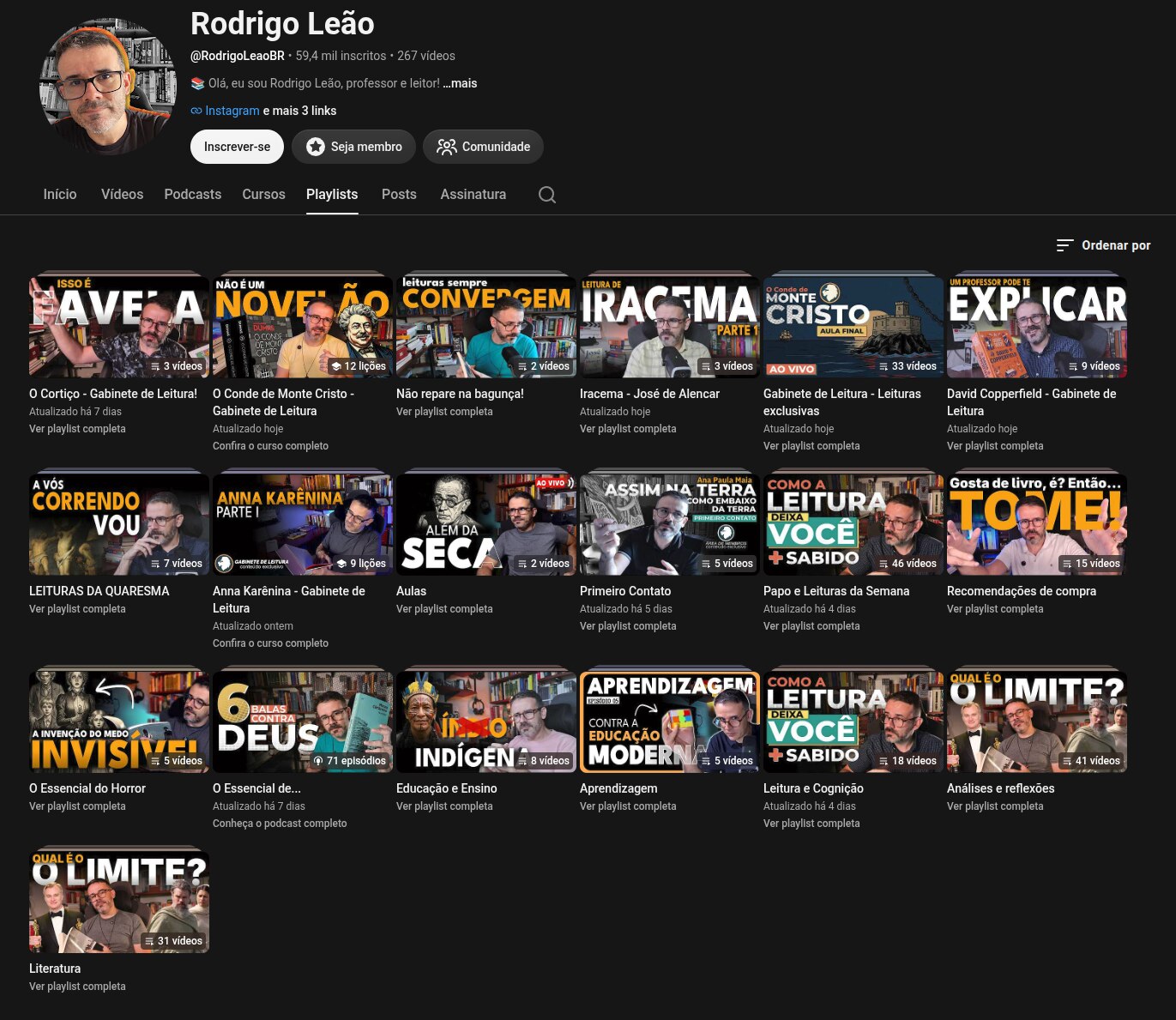Select the Cursos tab
The width and height of the screenshot is (1176, 1020).
[263, 195]
